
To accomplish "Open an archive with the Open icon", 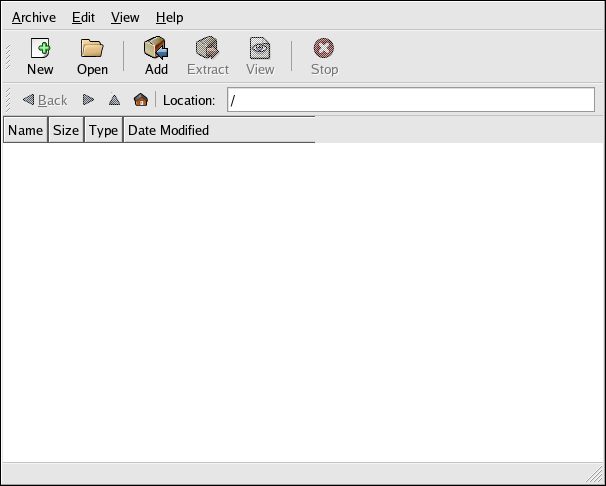I will tap(92, 56).
